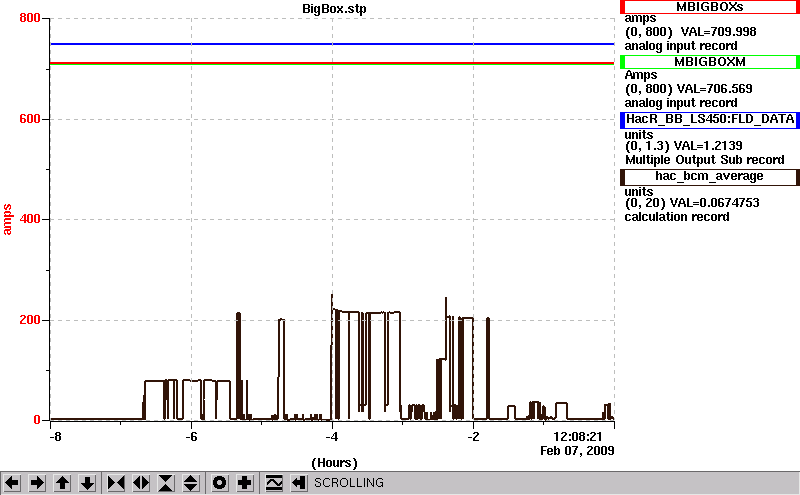Click the VAL=1.2139 readout
This screenshot has height=495, width=800.
[x=708, y=146]
